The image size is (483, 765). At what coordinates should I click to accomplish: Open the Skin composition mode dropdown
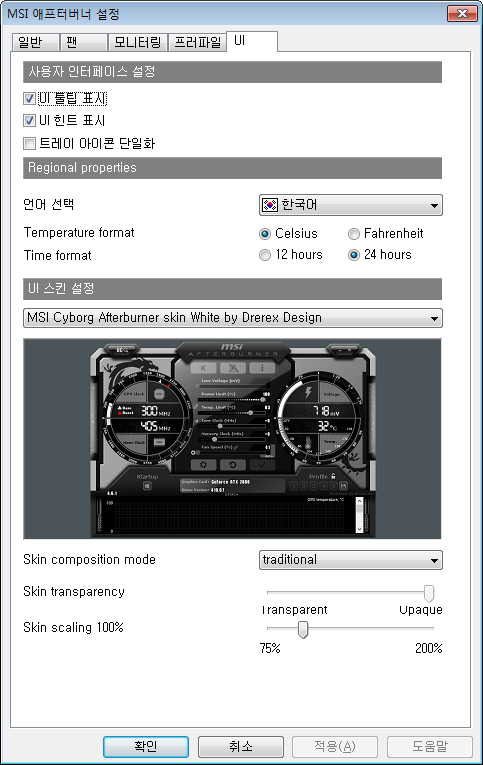350,560
